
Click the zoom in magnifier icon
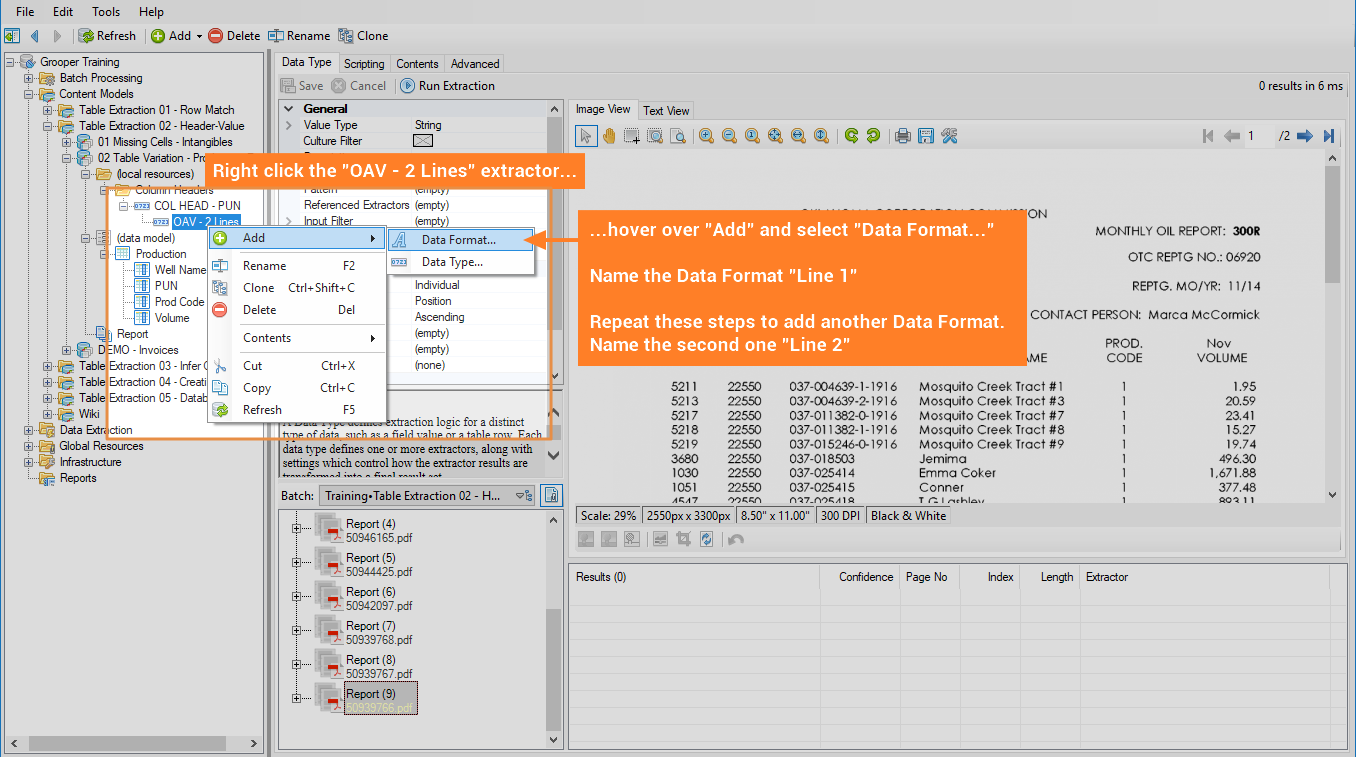point(706,136)
